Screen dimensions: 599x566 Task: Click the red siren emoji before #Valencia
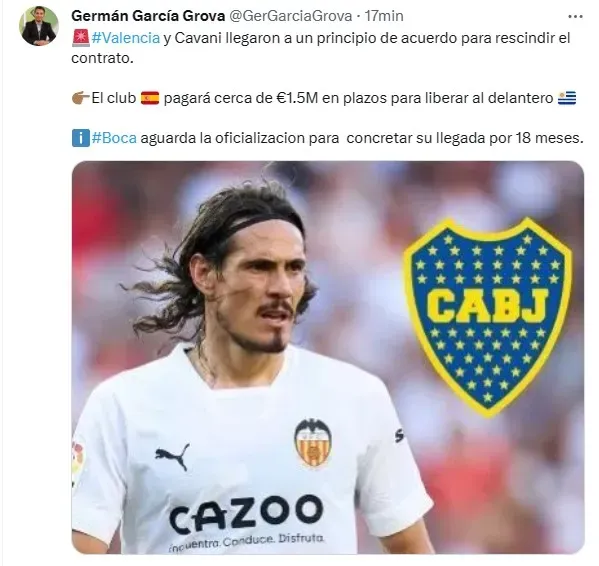[81, 38]
